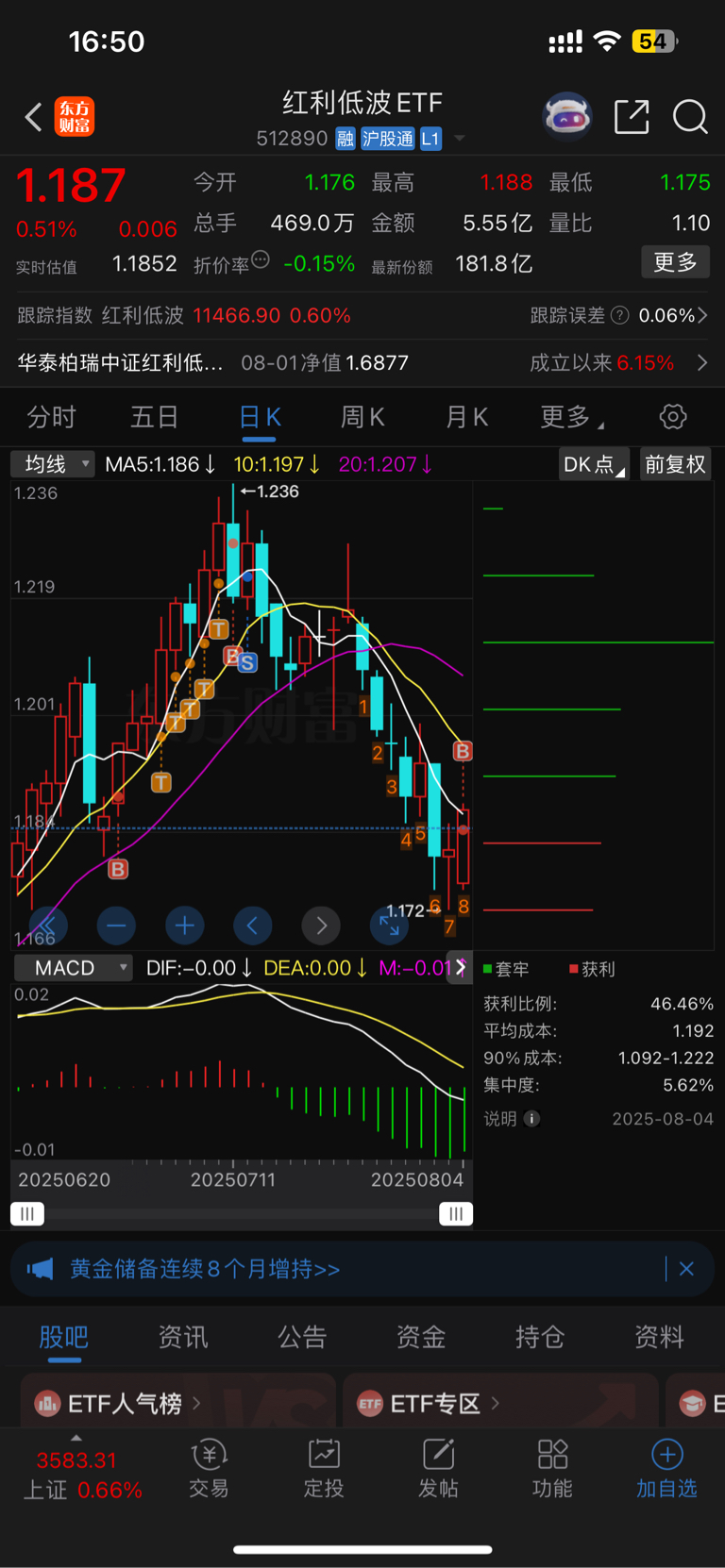Open ETF专区 section button
Screen dimensions: 725x1568
[500, 1401]
